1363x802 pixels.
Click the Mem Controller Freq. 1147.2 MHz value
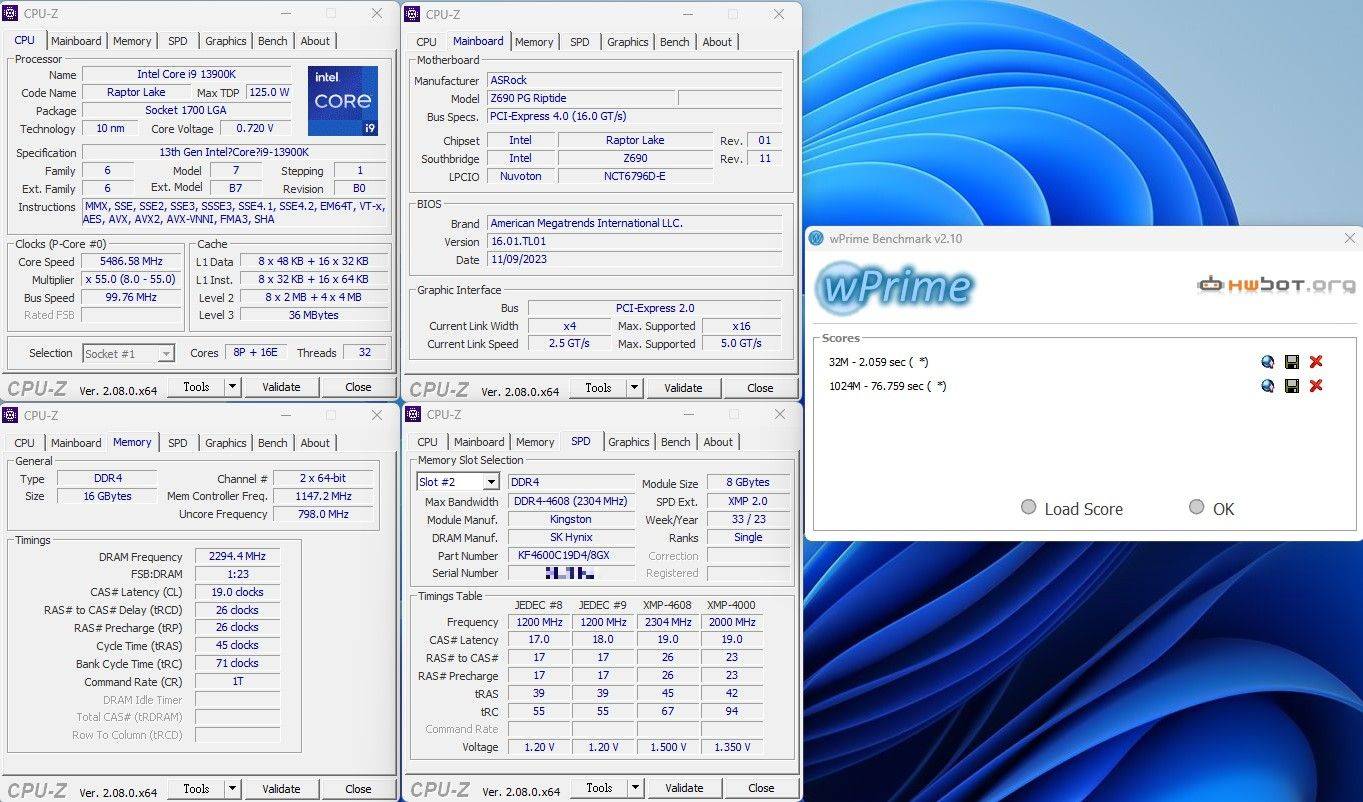[x=324, y=496]
